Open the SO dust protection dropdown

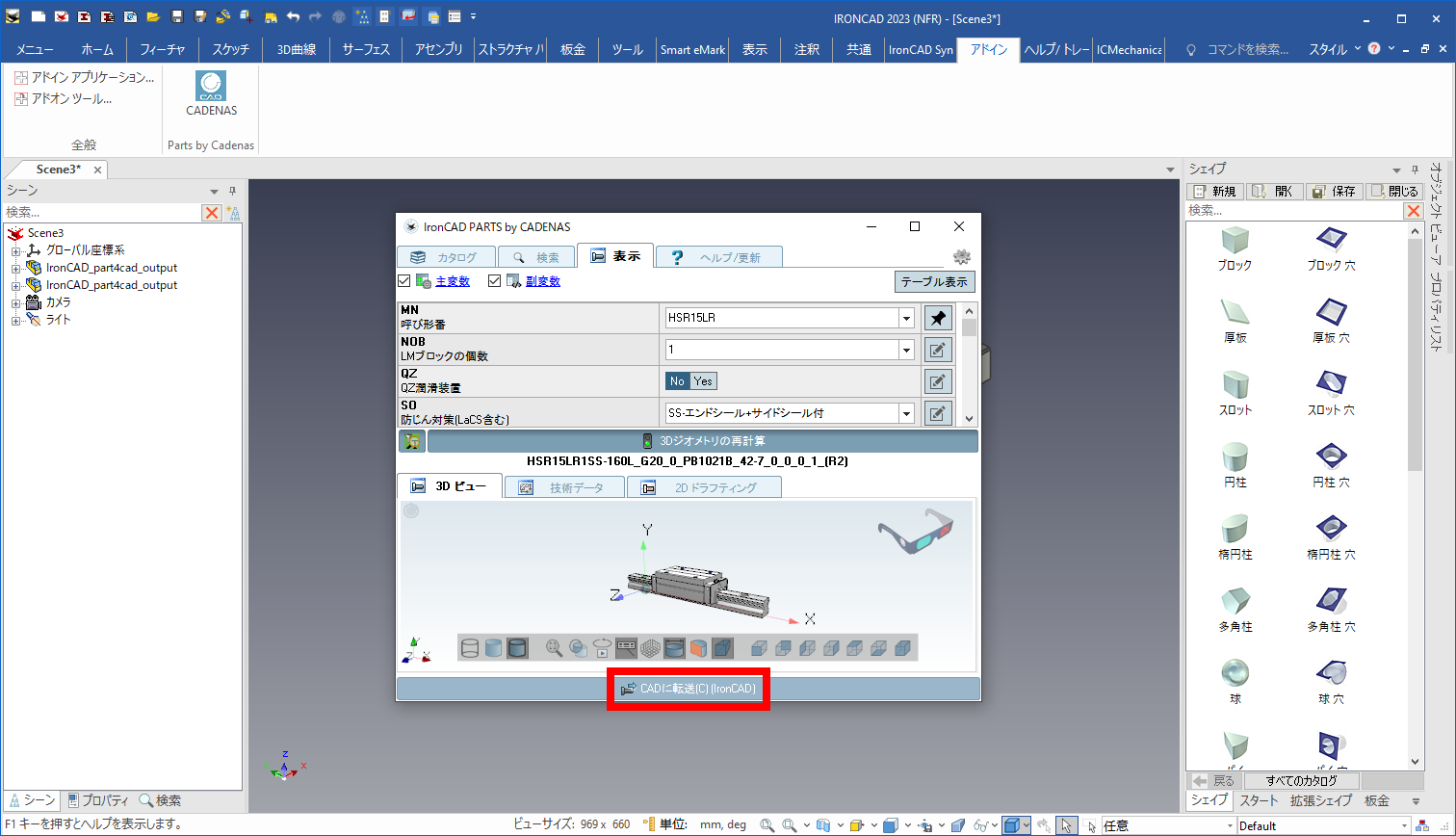click(x=906, y=413)
